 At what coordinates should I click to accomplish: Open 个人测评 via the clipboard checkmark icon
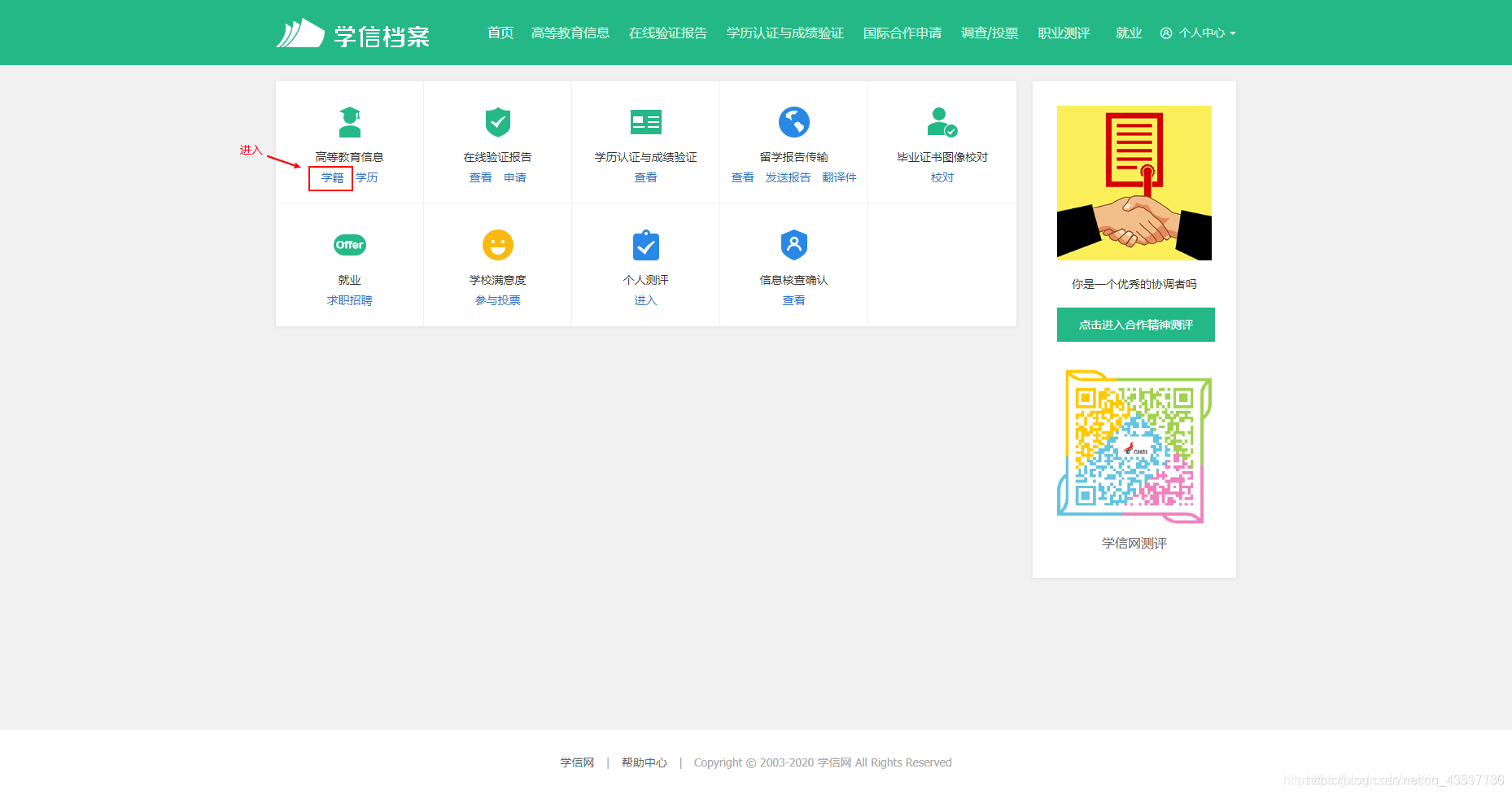645,245
